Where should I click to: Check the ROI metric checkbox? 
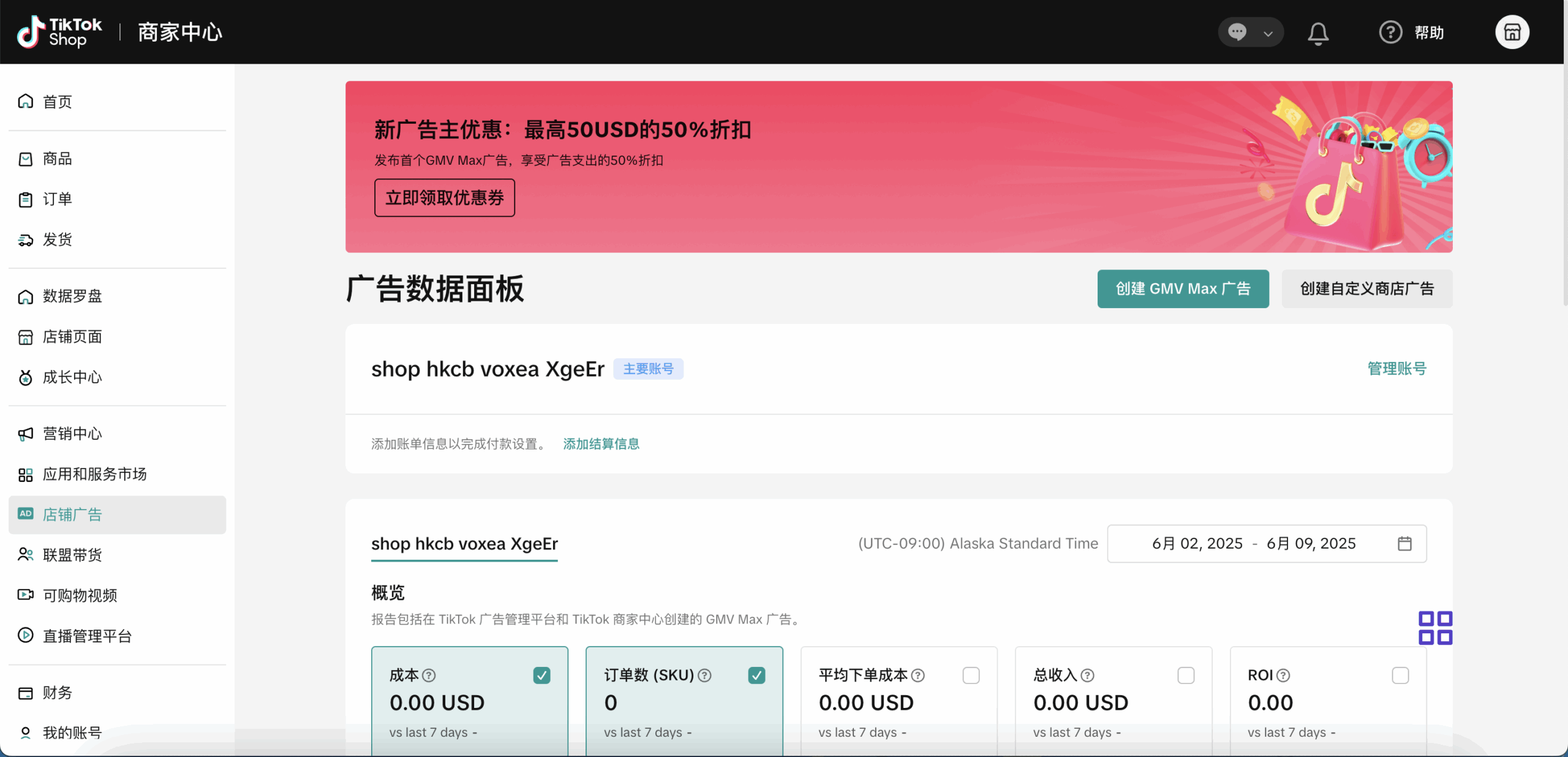[1400, 676]
